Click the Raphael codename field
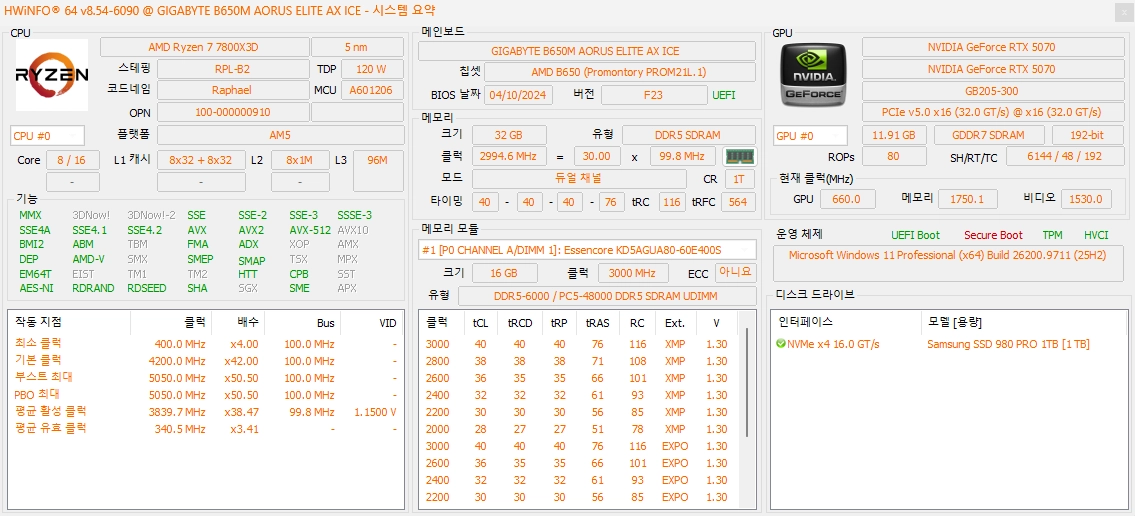Screen dimensions: 1135x516 coord(232,90)
